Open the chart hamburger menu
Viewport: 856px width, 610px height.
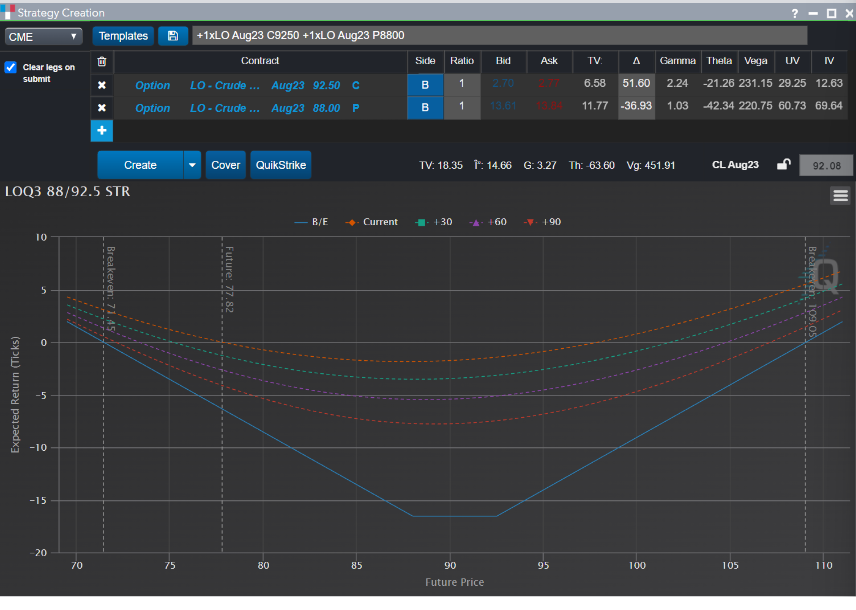tap(840, 196)
